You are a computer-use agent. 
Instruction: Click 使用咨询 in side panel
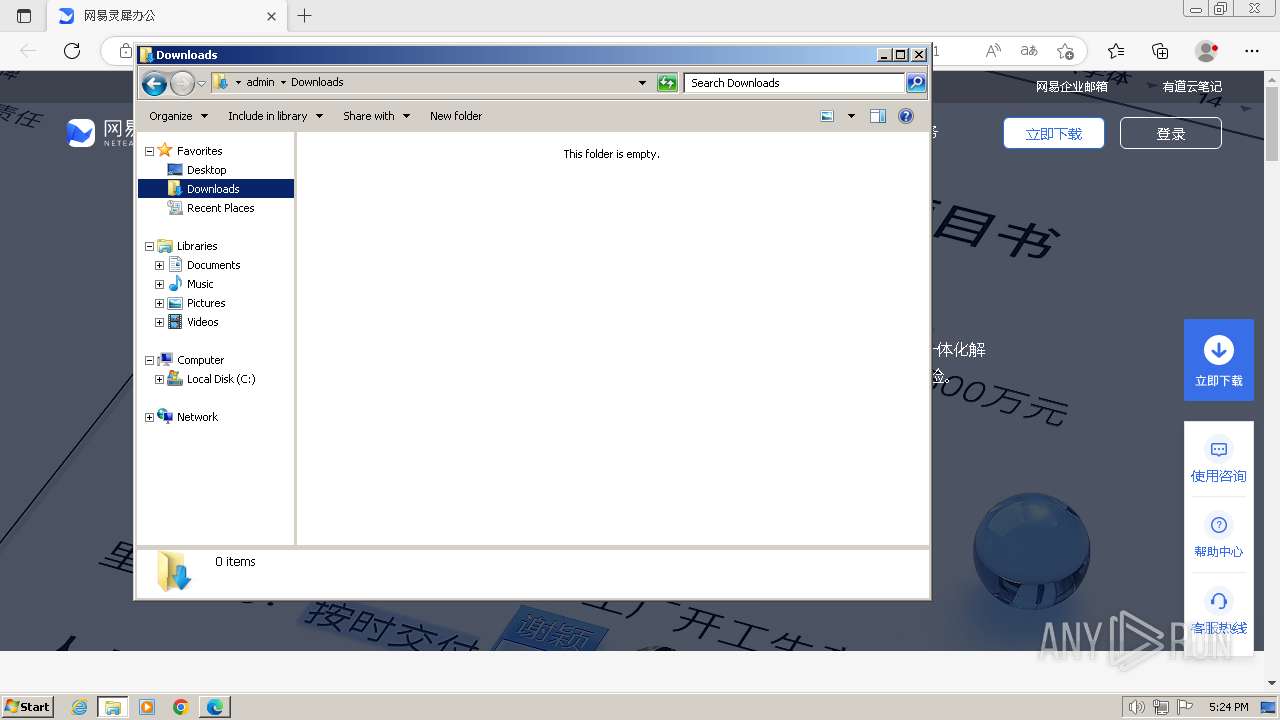coord(1218,461)
